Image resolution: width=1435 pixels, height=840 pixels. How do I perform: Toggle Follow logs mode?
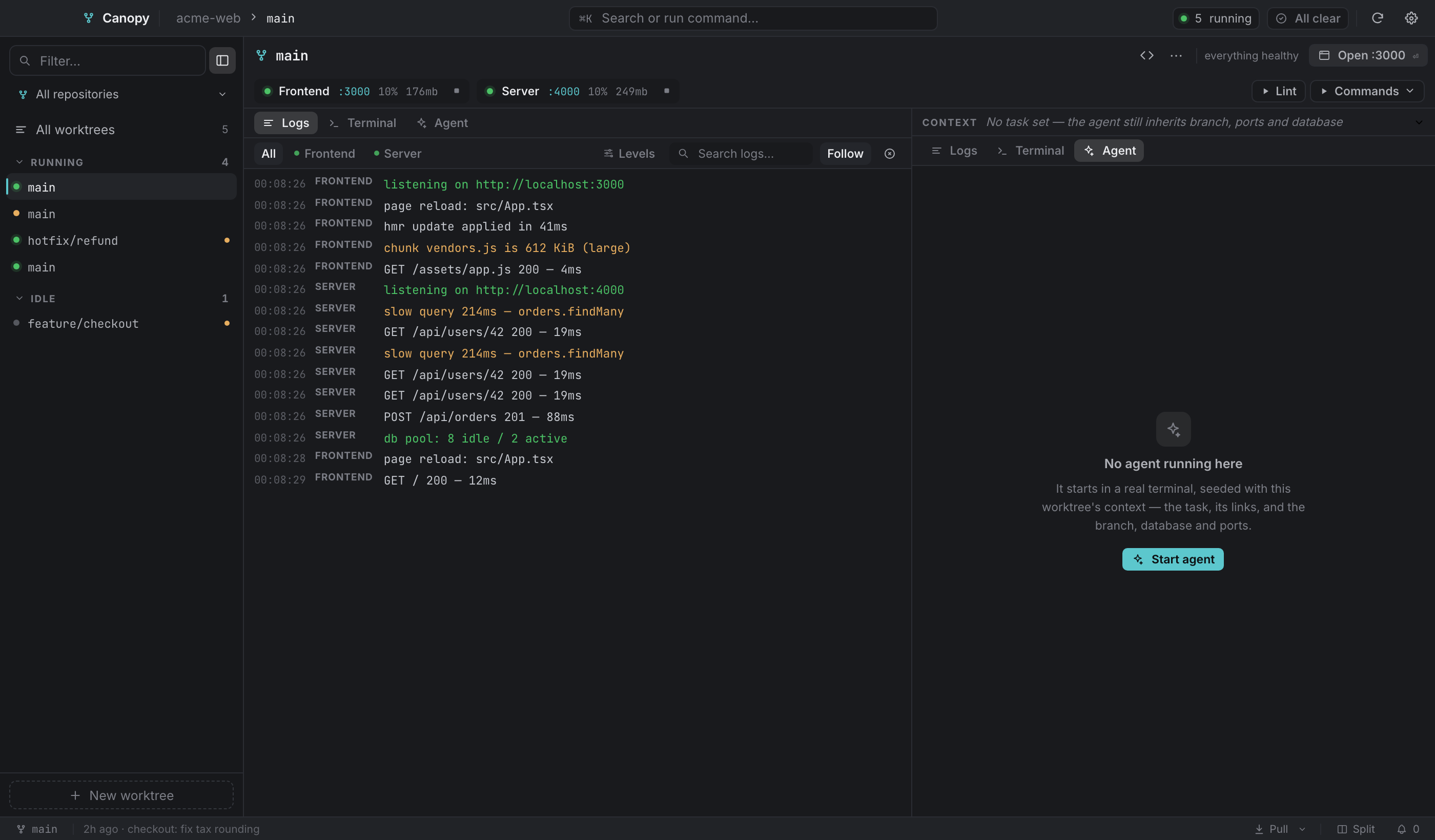(x=845, y=154)
